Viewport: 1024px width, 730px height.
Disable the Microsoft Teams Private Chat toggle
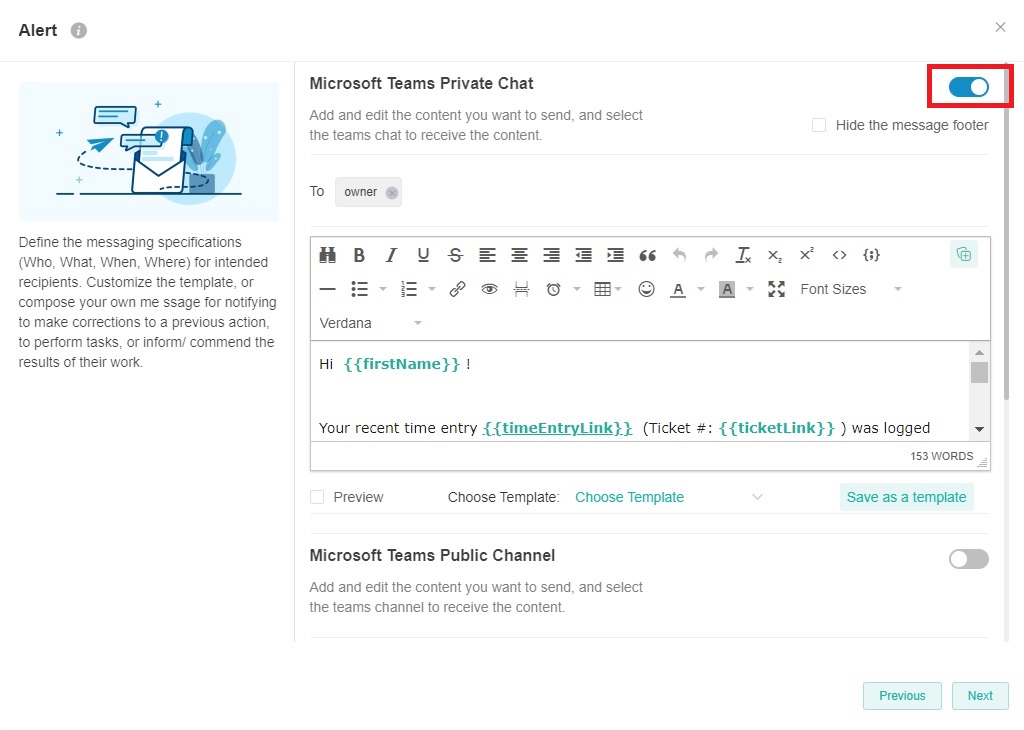tap(968, 87)
